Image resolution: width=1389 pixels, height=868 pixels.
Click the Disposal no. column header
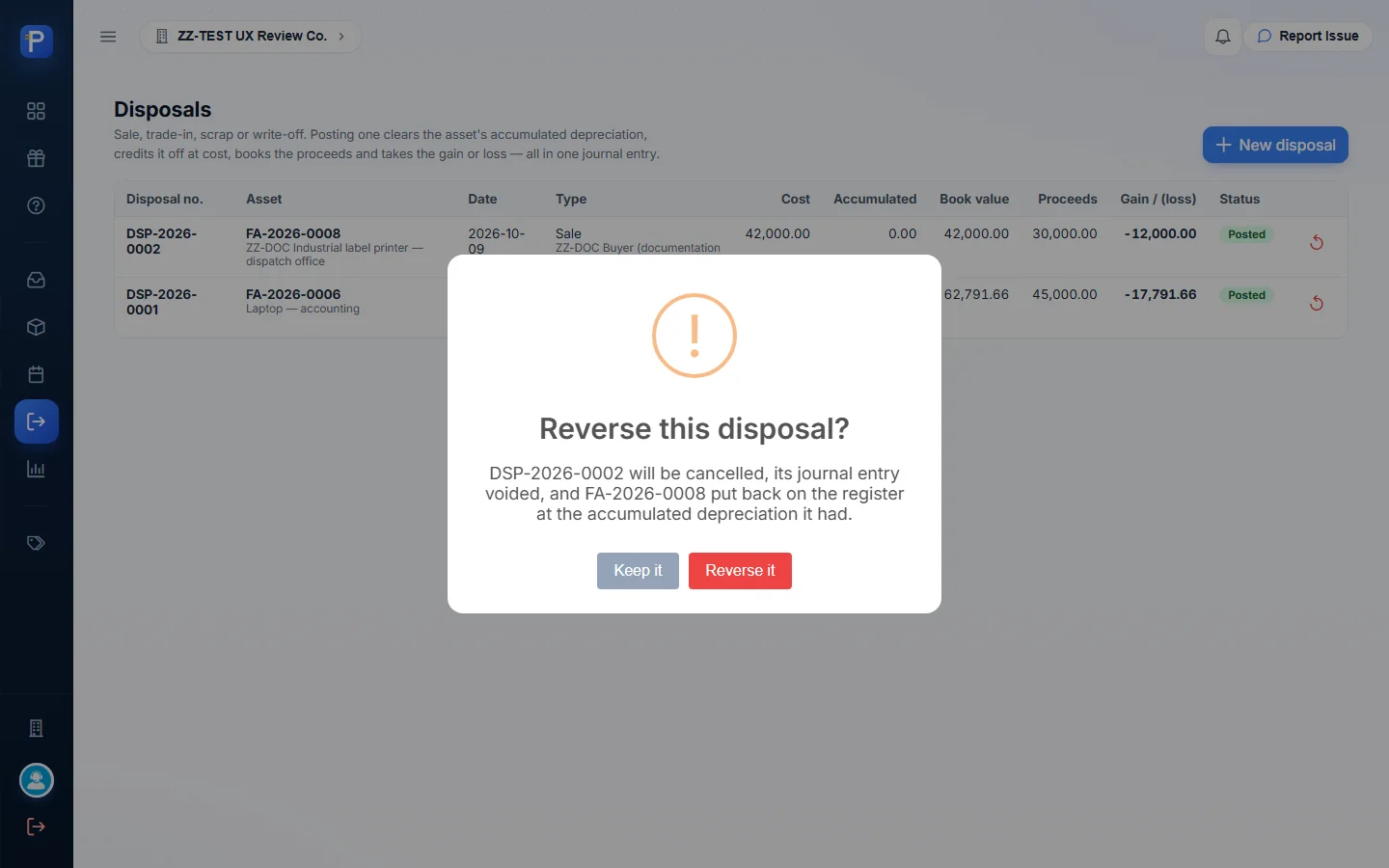165,199
